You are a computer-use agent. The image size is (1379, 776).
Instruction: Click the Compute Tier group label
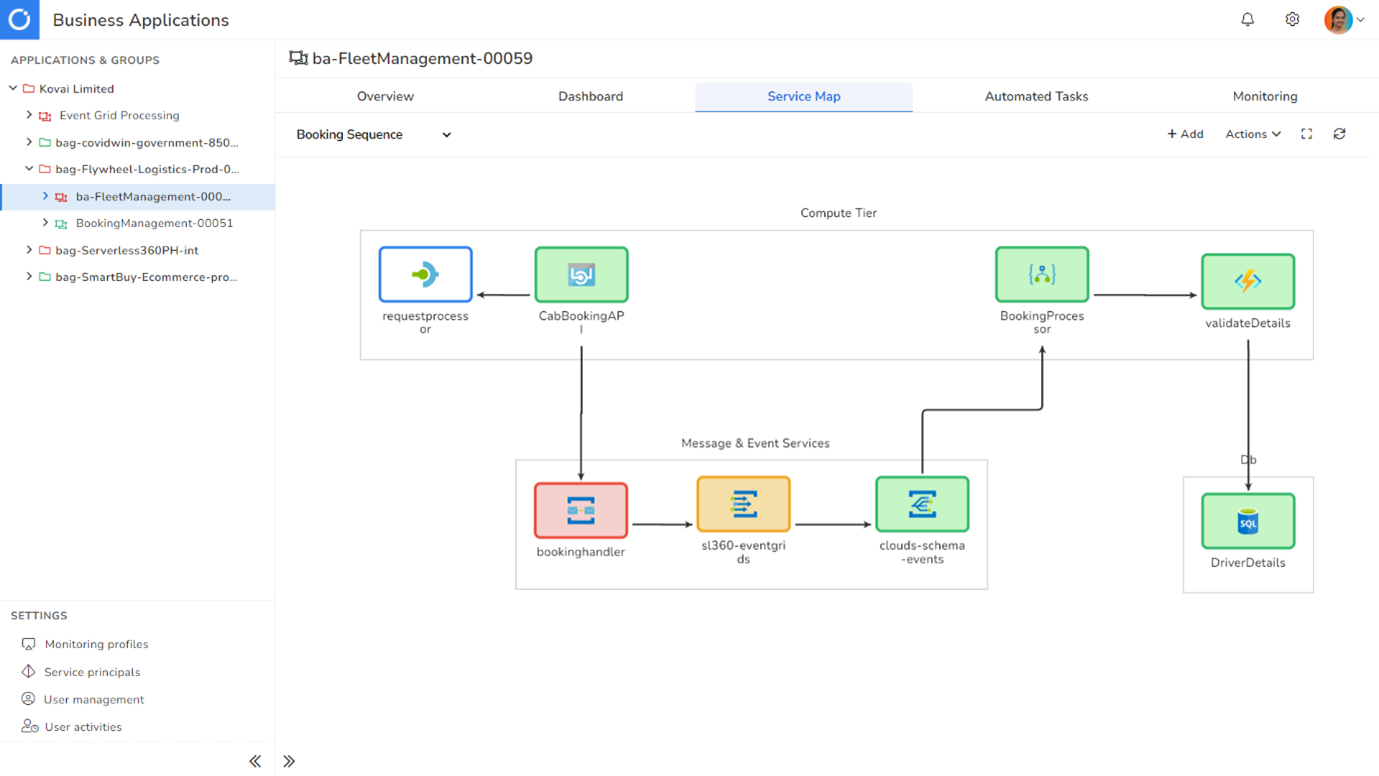click(x=838, y=213)
